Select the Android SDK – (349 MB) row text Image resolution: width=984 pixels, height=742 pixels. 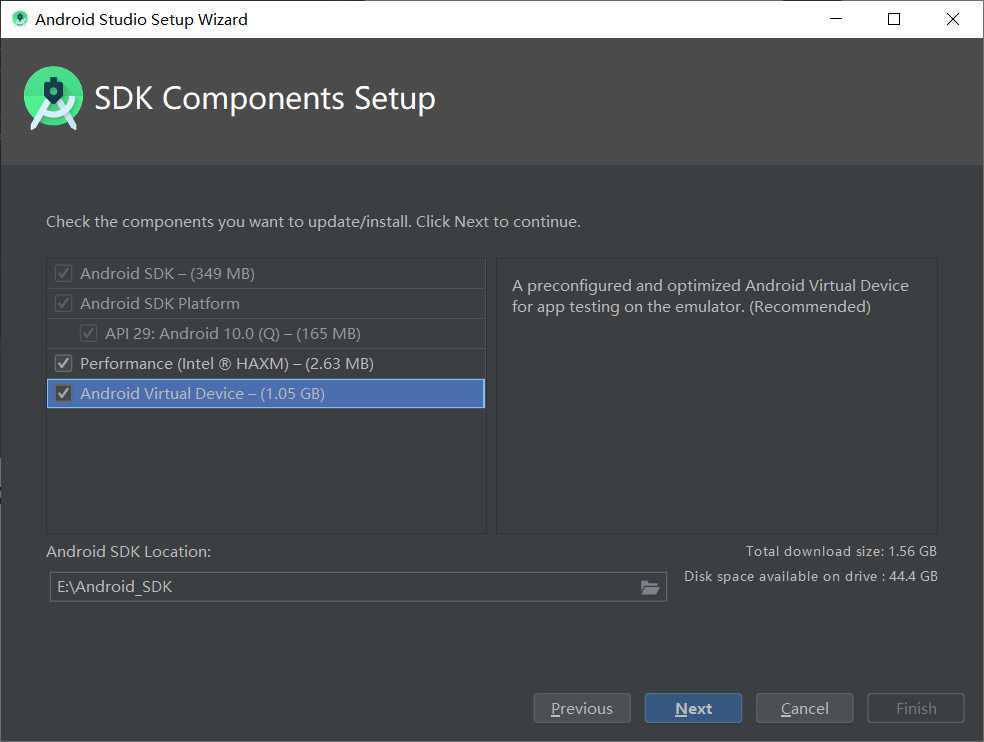click(x=168, y=274)
